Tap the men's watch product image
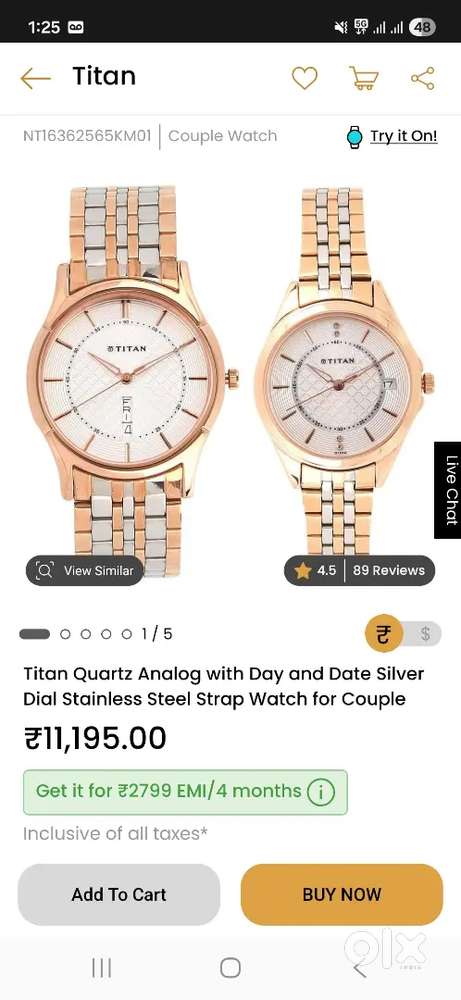 pos(131,381)
